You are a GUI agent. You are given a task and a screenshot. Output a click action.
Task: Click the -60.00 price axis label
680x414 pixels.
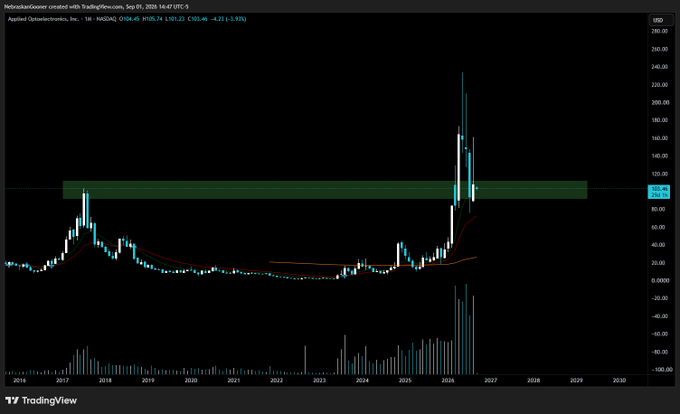tap(659, 334)
